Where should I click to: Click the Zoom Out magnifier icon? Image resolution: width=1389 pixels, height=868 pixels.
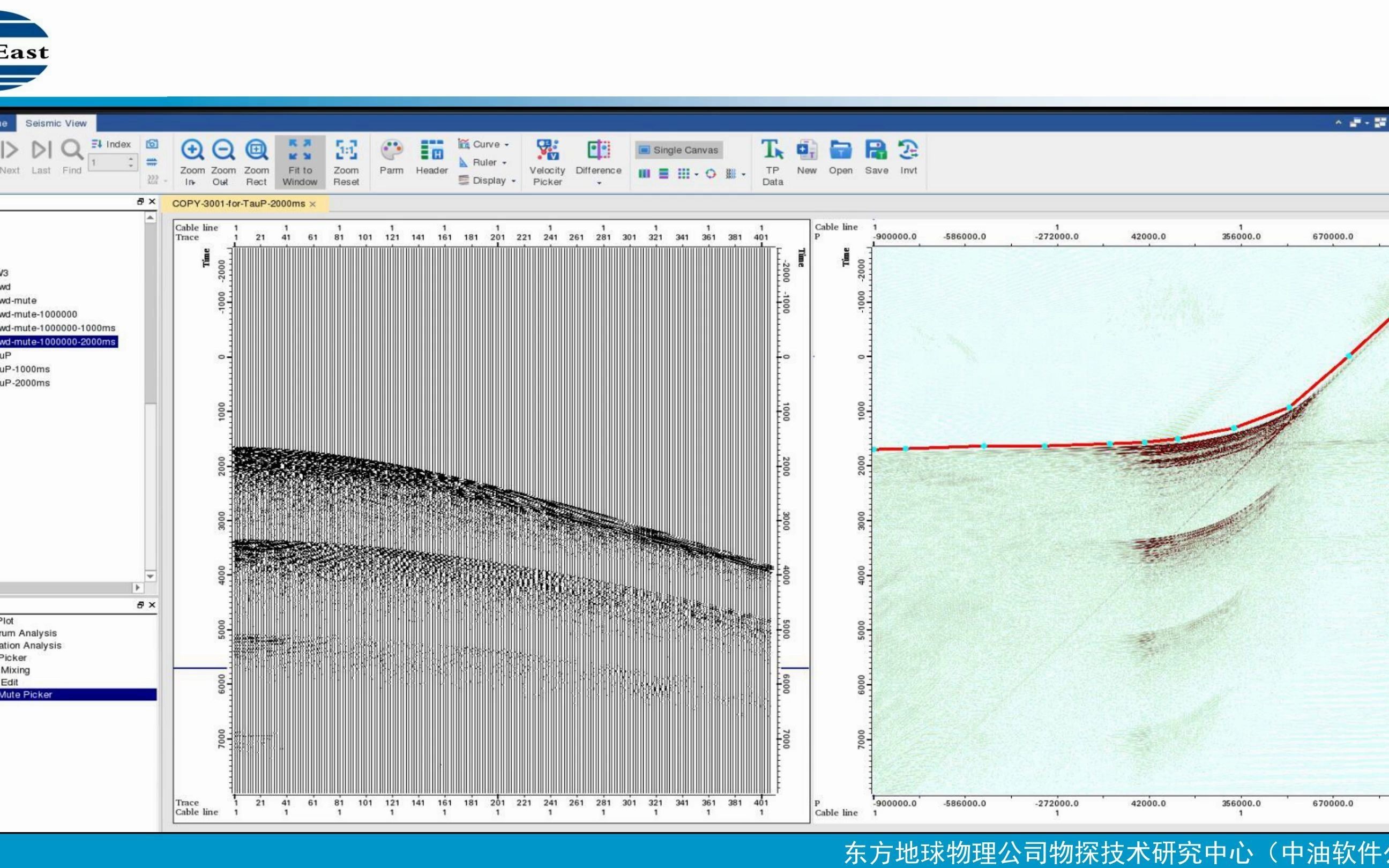point(223,151)
